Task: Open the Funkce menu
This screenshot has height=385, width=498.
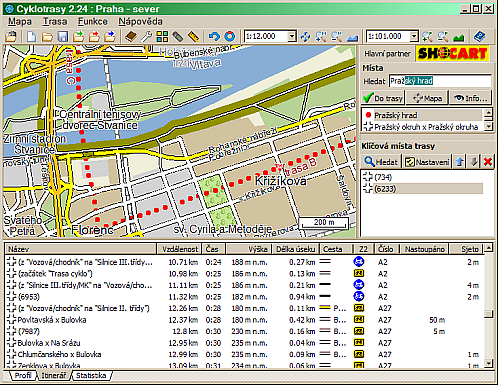Action: tap(93, 22)
